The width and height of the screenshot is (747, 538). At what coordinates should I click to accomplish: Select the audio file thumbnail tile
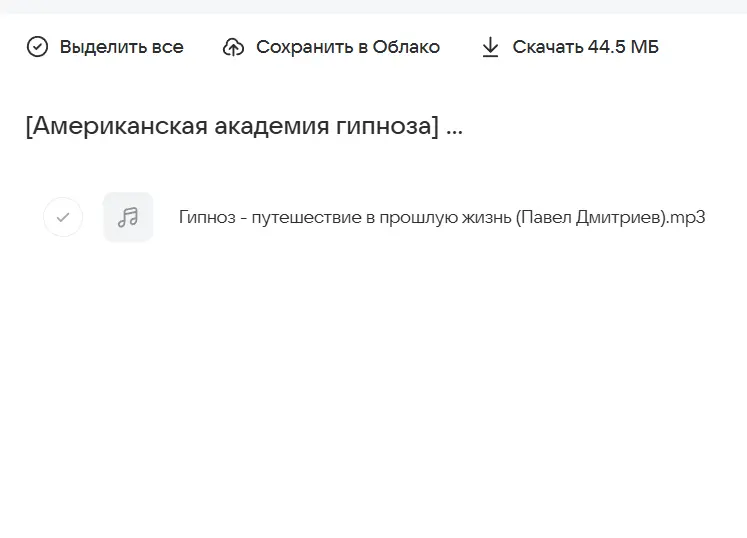point(128,217)
